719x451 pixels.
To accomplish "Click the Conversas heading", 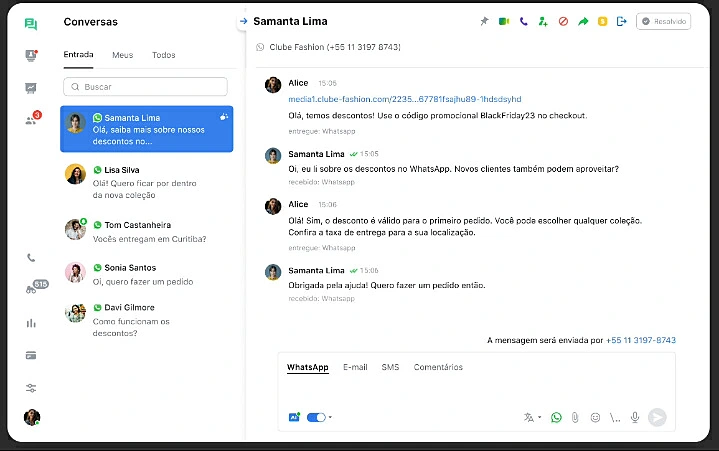I will [x=91, y=22].
